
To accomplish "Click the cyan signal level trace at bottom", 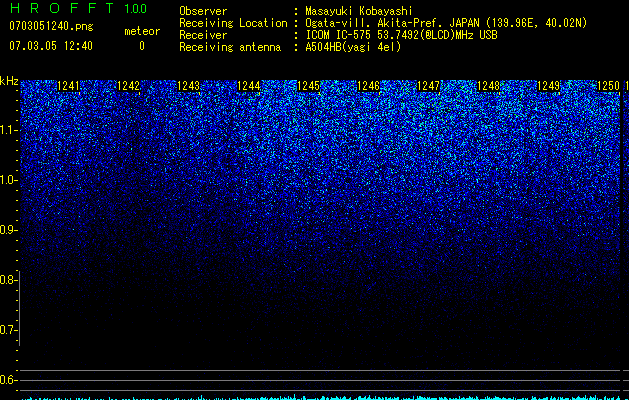I will pyautogui.click(x=321, y=398).
